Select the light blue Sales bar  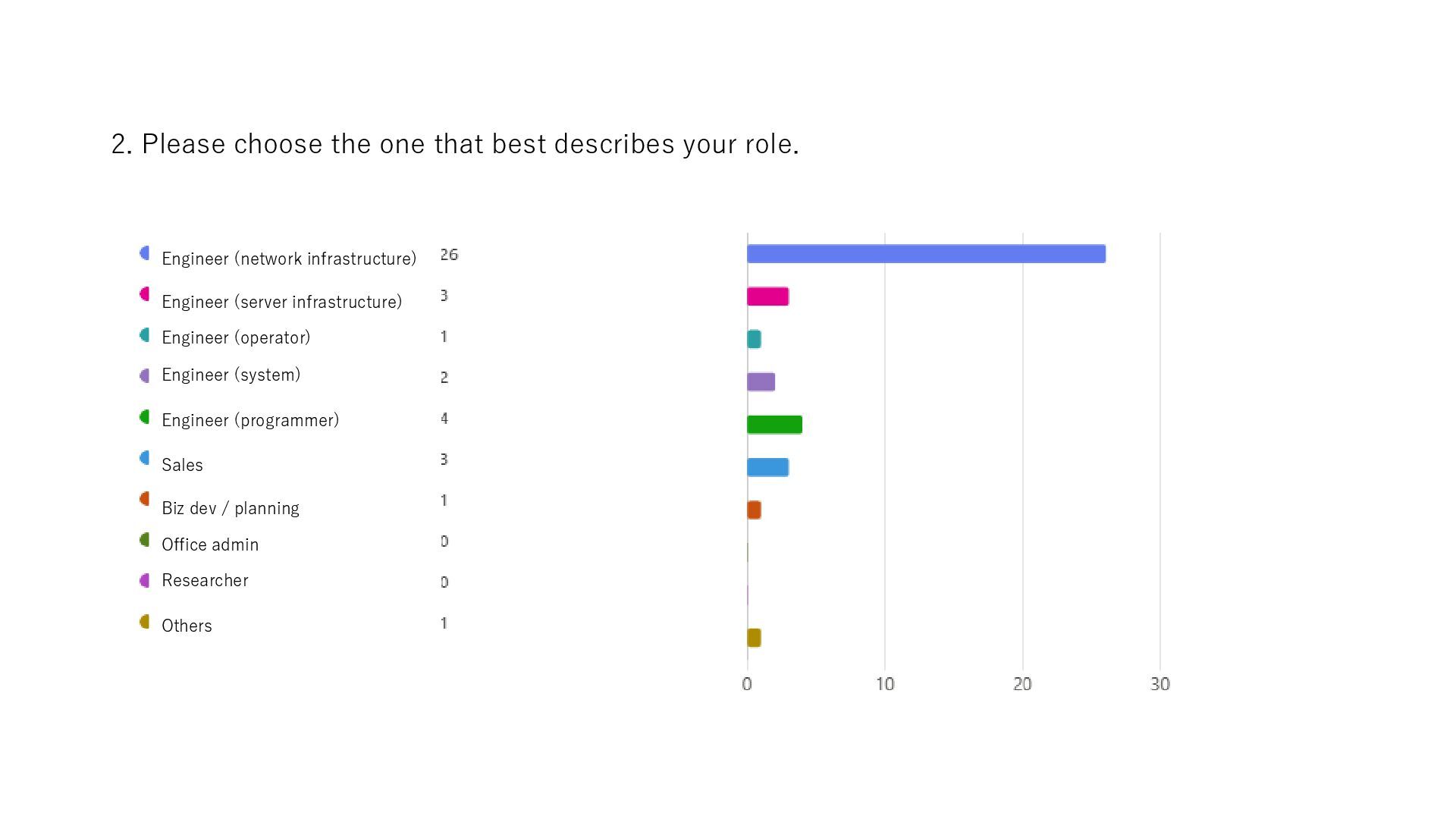[767, 467]
